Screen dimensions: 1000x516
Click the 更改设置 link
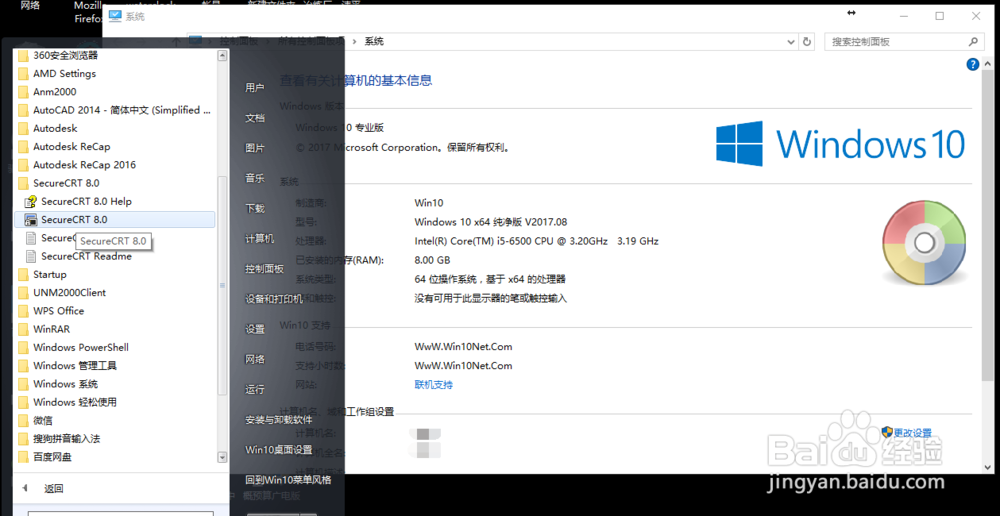click(x=913, y=433)
